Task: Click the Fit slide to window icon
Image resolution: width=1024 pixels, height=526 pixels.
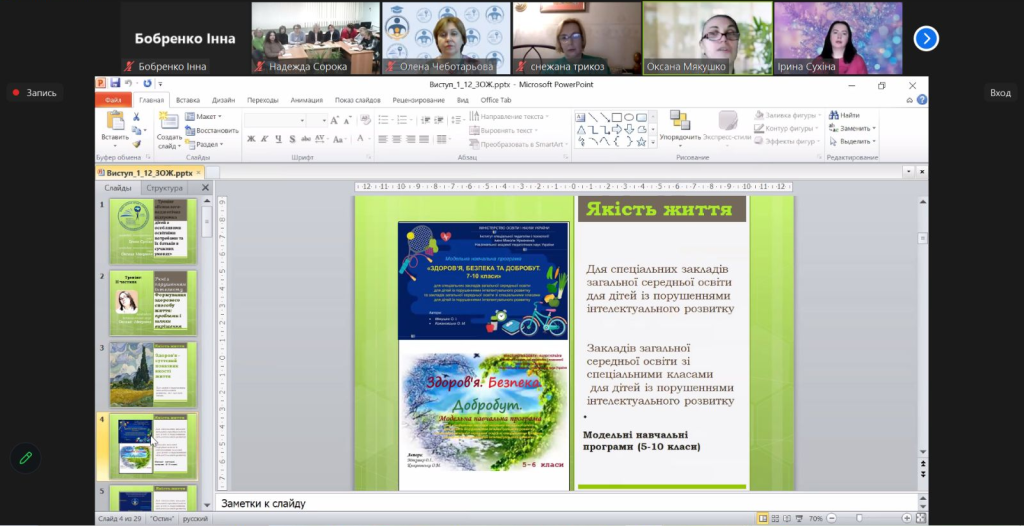Action: [x=919, y=518]
